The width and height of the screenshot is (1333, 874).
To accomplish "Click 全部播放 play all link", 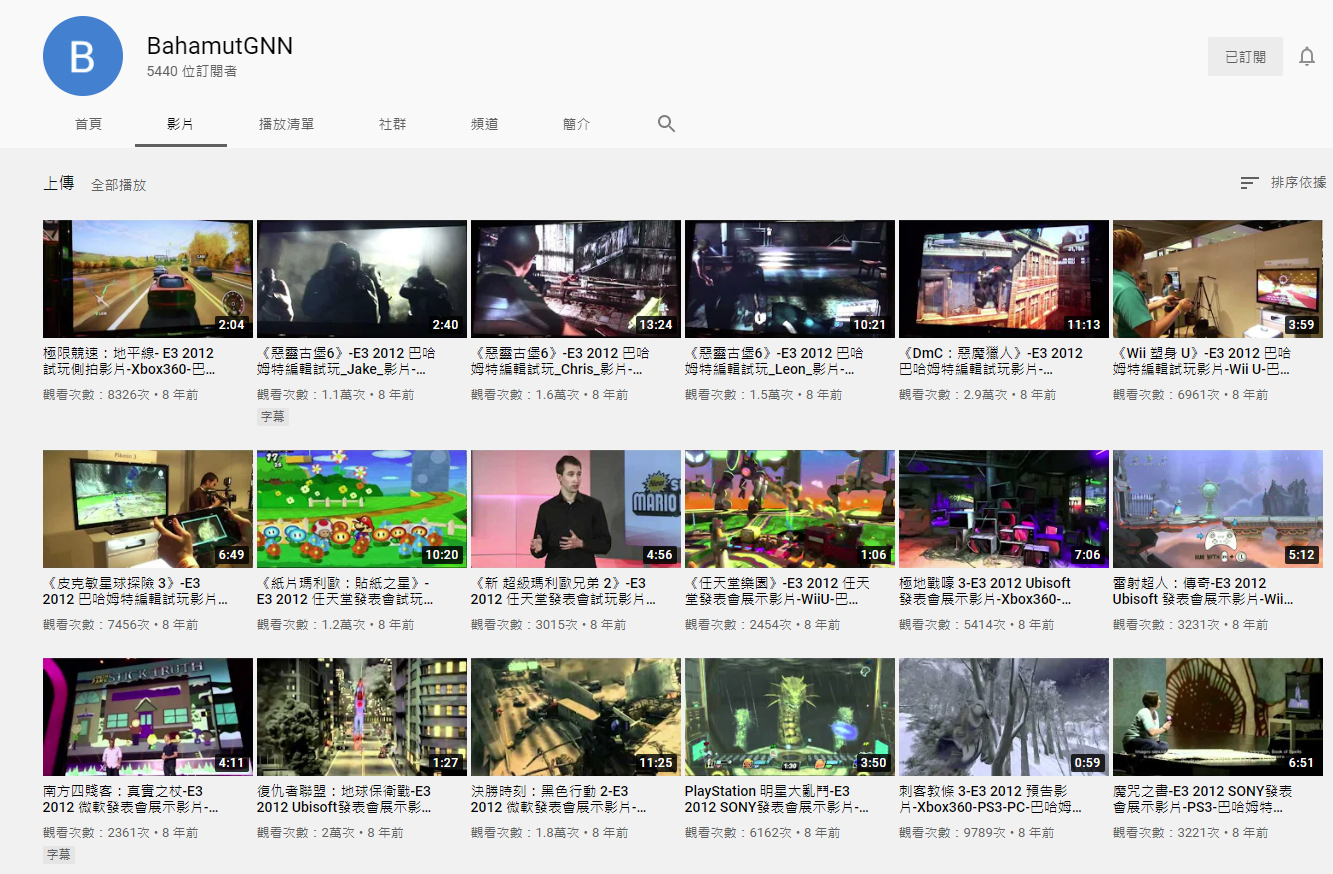I will point(119,185).
